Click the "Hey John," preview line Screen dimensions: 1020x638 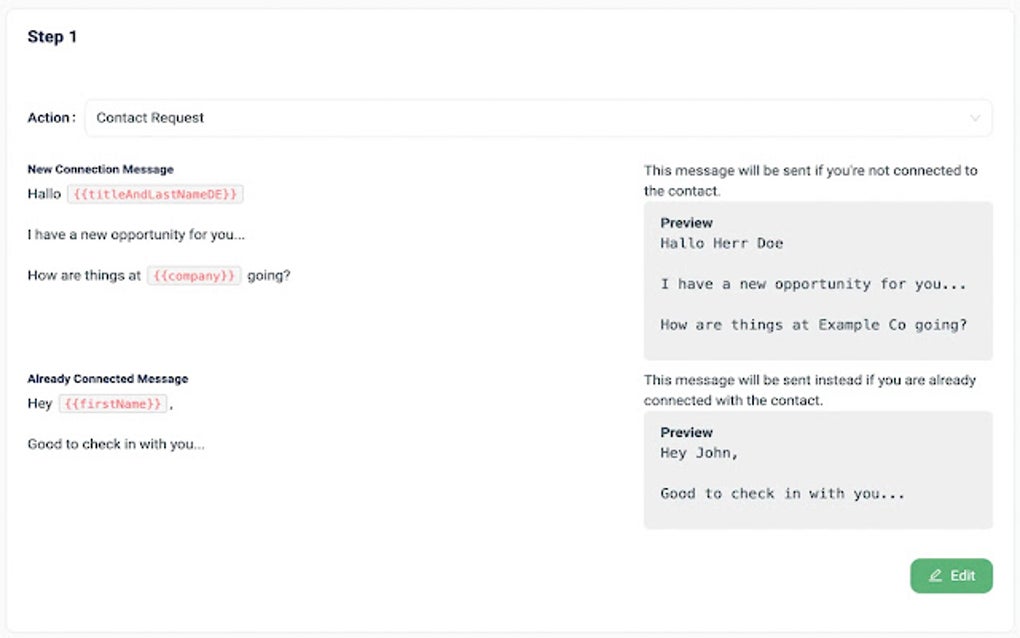(699, 453)
